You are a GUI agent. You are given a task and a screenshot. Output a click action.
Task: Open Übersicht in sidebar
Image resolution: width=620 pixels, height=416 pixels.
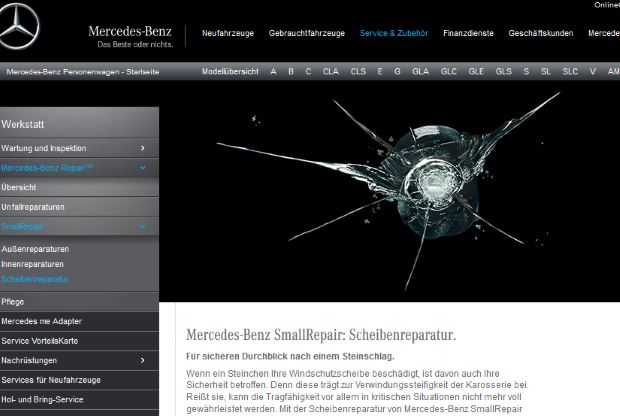click(x=79, y=187)
